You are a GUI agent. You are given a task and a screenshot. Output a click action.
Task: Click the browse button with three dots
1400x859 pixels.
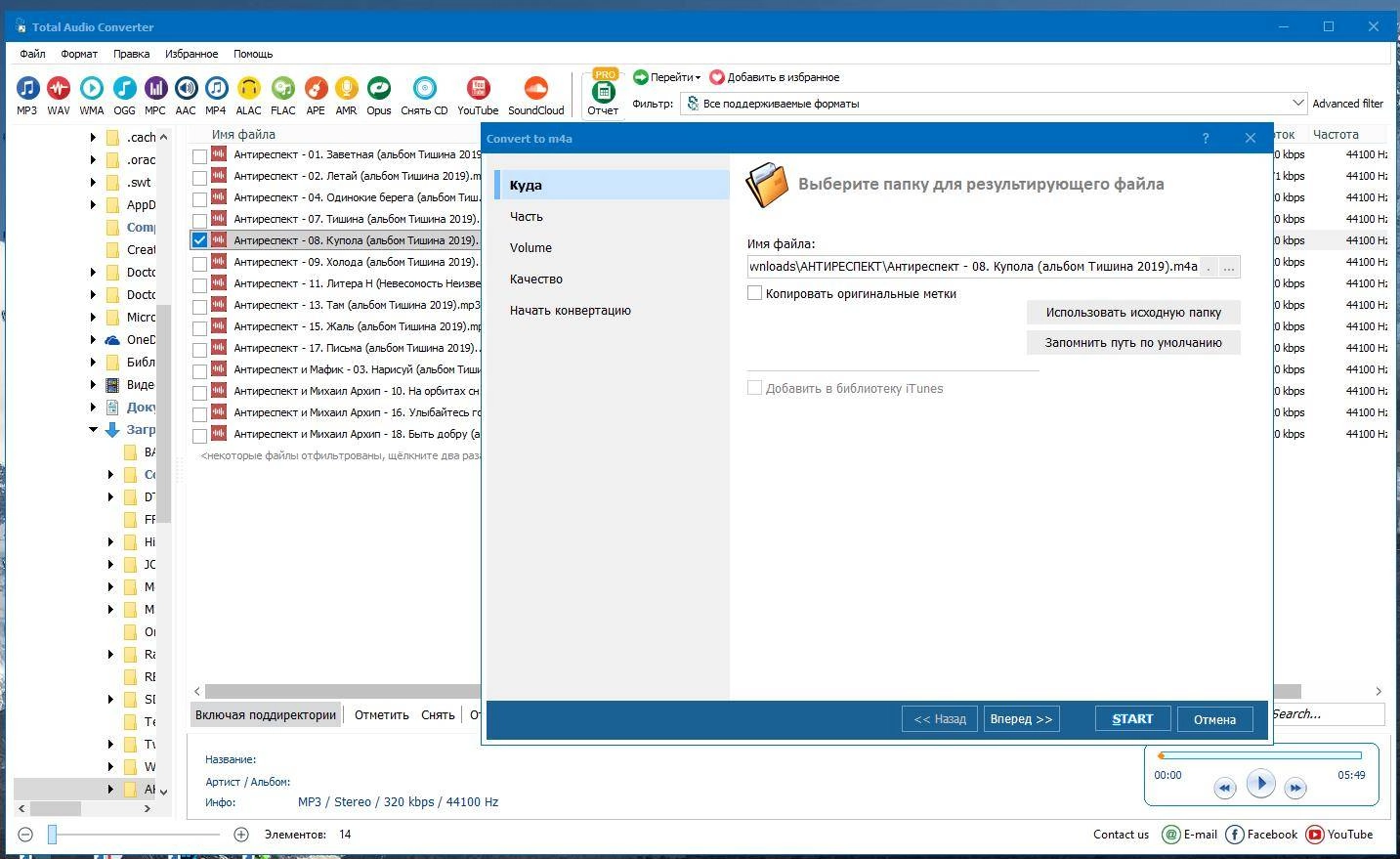pyautogui.click(x=1229, y=267)
